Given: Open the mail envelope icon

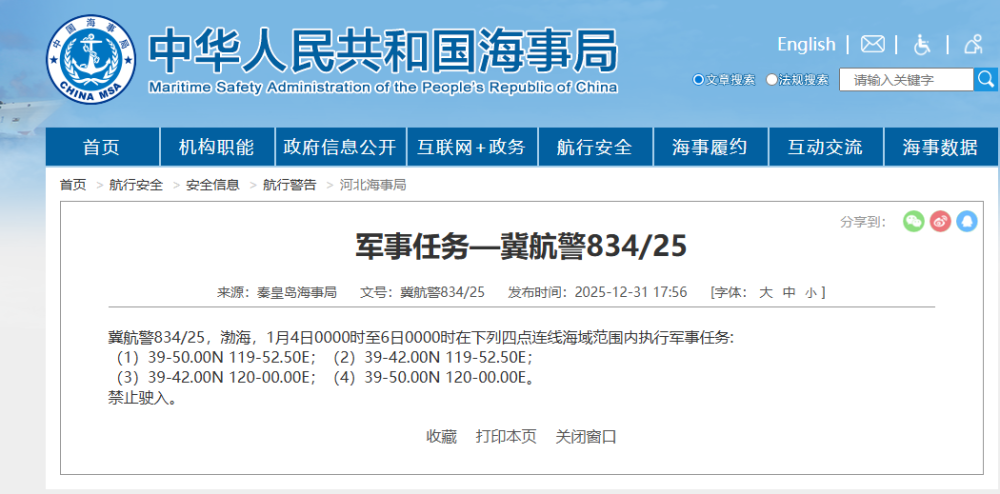Looking at the screenshot, I should coord(873,44).
